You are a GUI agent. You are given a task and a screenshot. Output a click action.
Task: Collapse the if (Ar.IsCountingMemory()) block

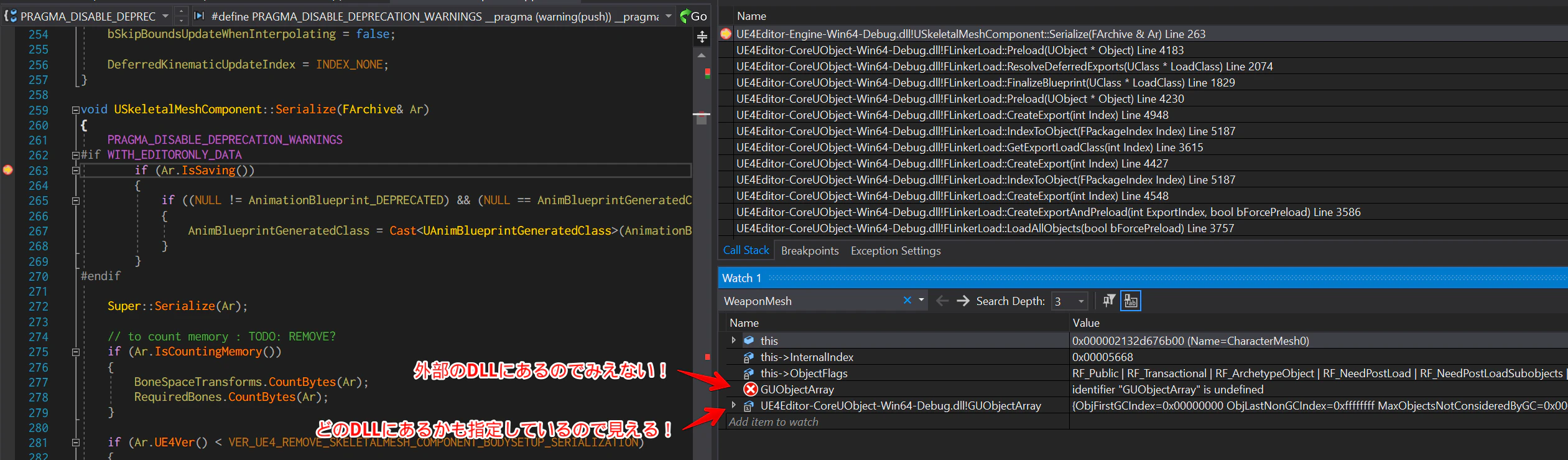[x=76, y=352]
